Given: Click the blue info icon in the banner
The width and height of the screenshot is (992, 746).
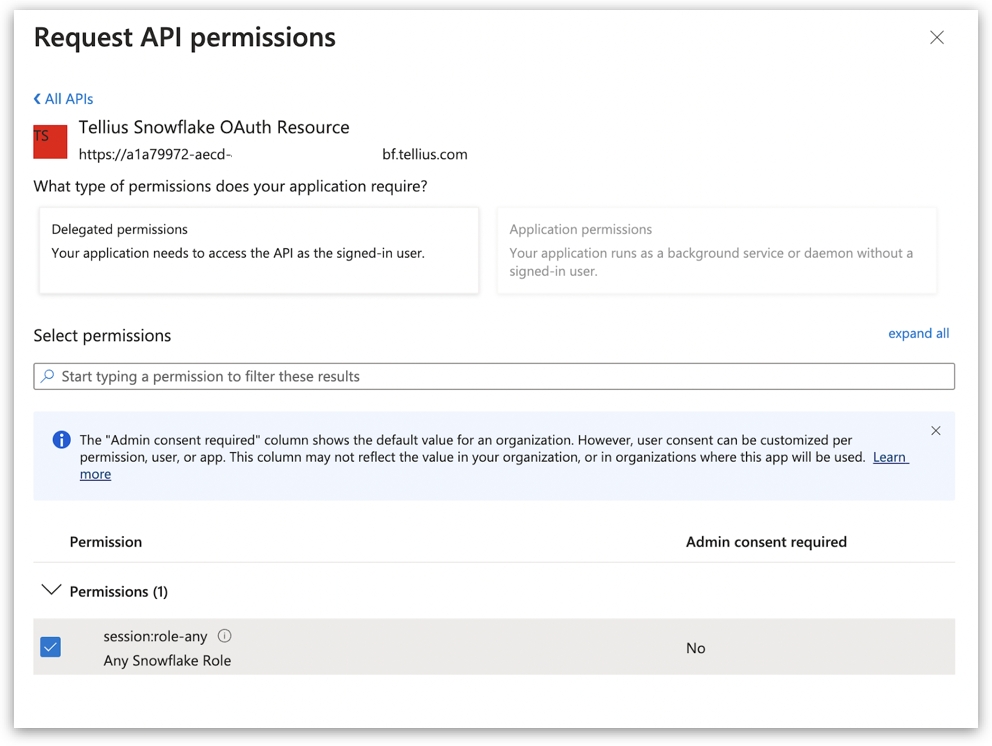Looking at the screenshot, I should click(61, 440).
